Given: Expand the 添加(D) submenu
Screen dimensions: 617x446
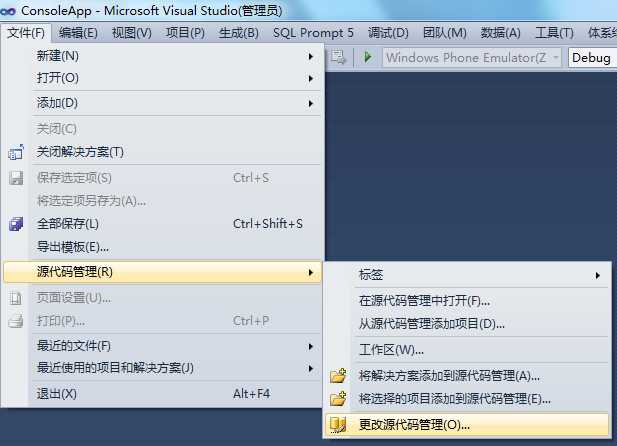Looking at the screenshot, I should point(162,103).
